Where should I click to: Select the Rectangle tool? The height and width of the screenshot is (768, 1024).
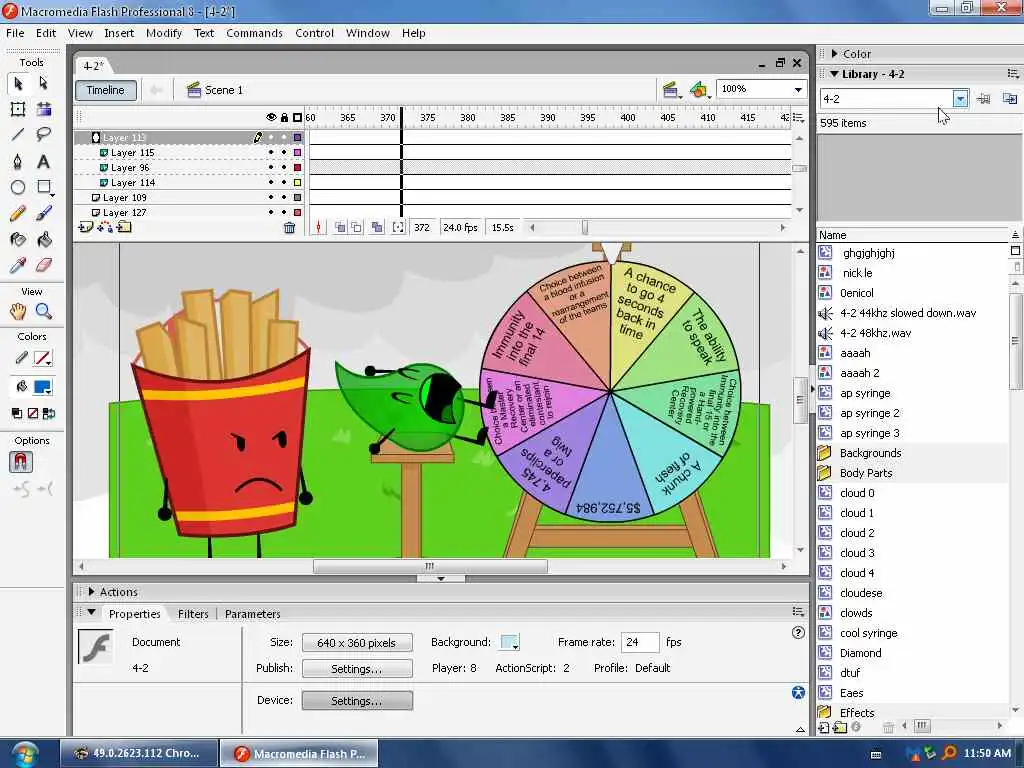click(44, 187)
